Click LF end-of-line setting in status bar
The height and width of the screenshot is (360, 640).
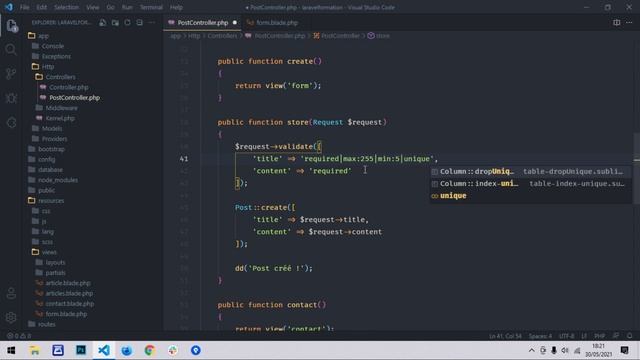(584, 336)
